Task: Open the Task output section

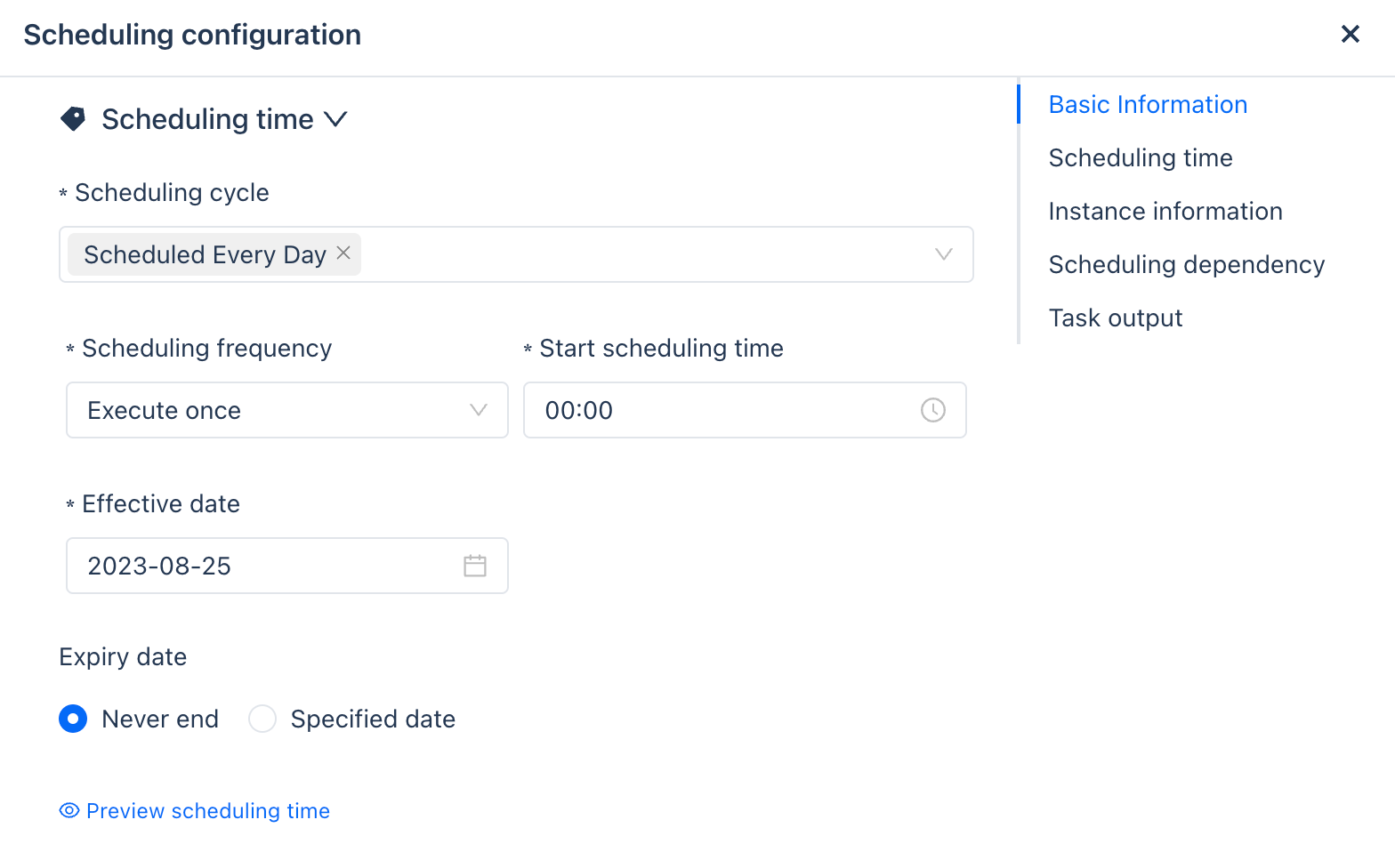Action: [1115, 318]
